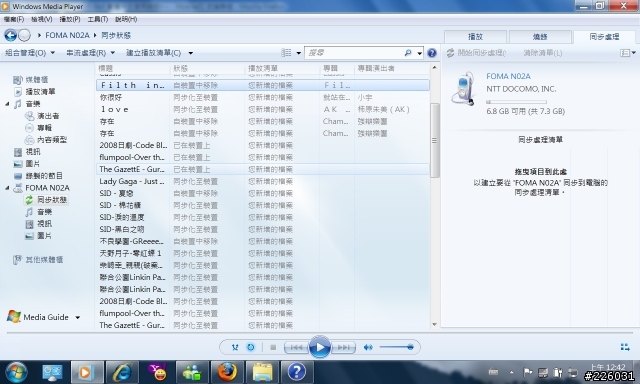
Task: Select Pictures under the FOMA N02A device
Action: [38, 236]
